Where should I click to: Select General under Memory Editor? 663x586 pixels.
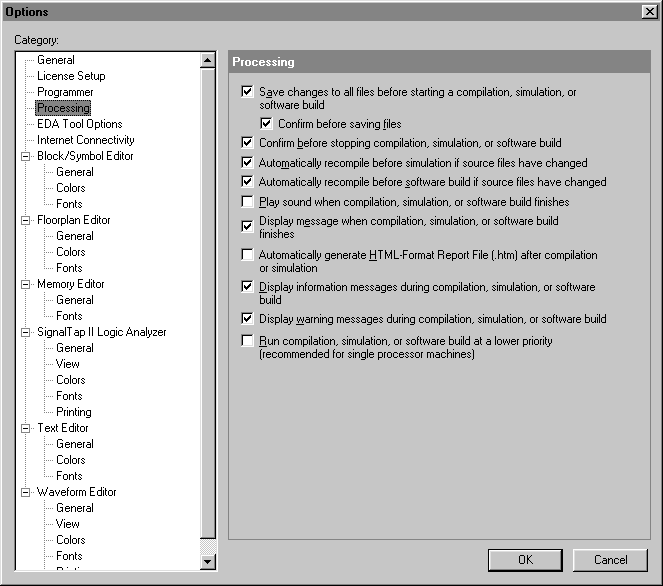75,300
